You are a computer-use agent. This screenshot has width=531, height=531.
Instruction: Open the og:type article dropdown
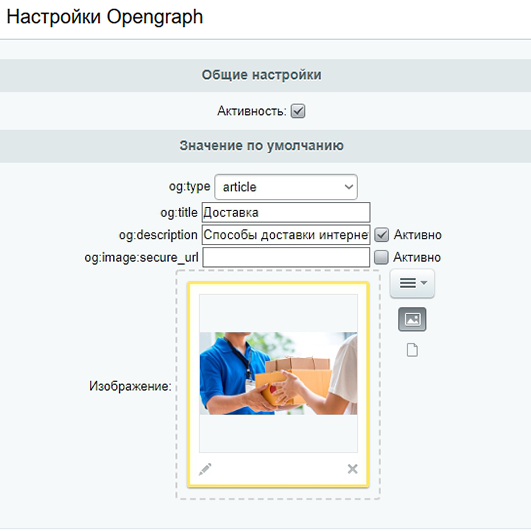pos(286,187)
